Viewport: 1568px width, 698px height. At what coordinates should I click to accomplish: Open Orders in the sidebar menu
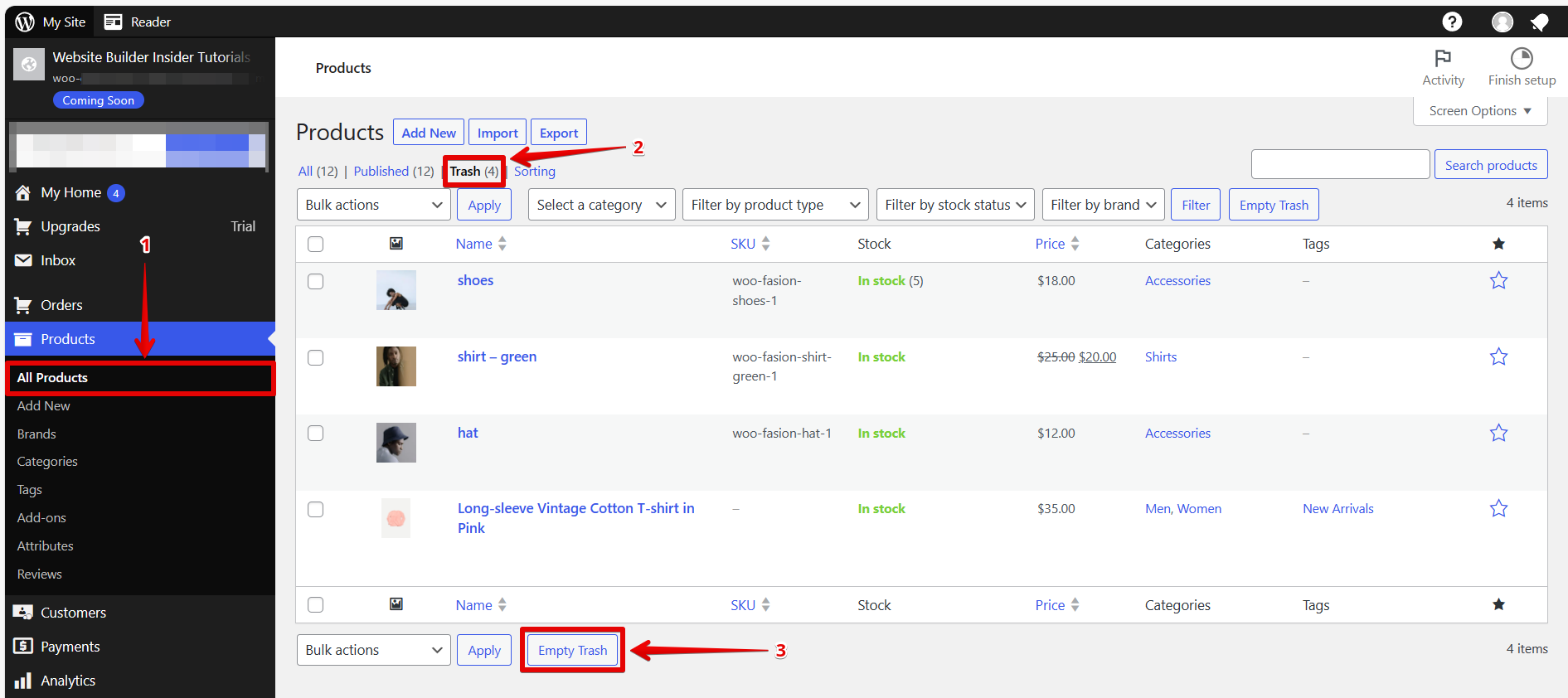[x=61, y=305]
